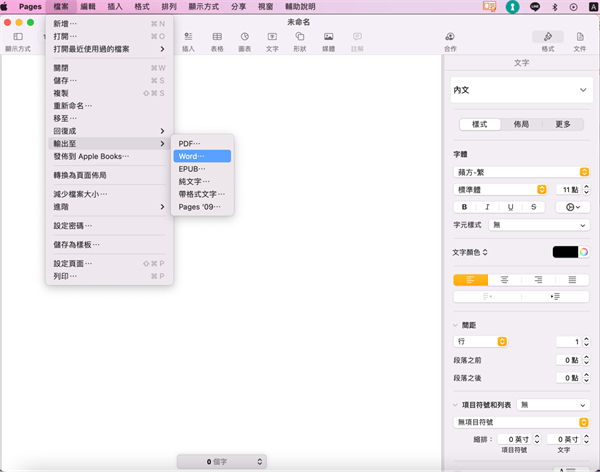Click the 媒體 (Media) toolbar icon
Image resolution: width=600 pixels, height=472 pixels.
[x=328, y=38]
